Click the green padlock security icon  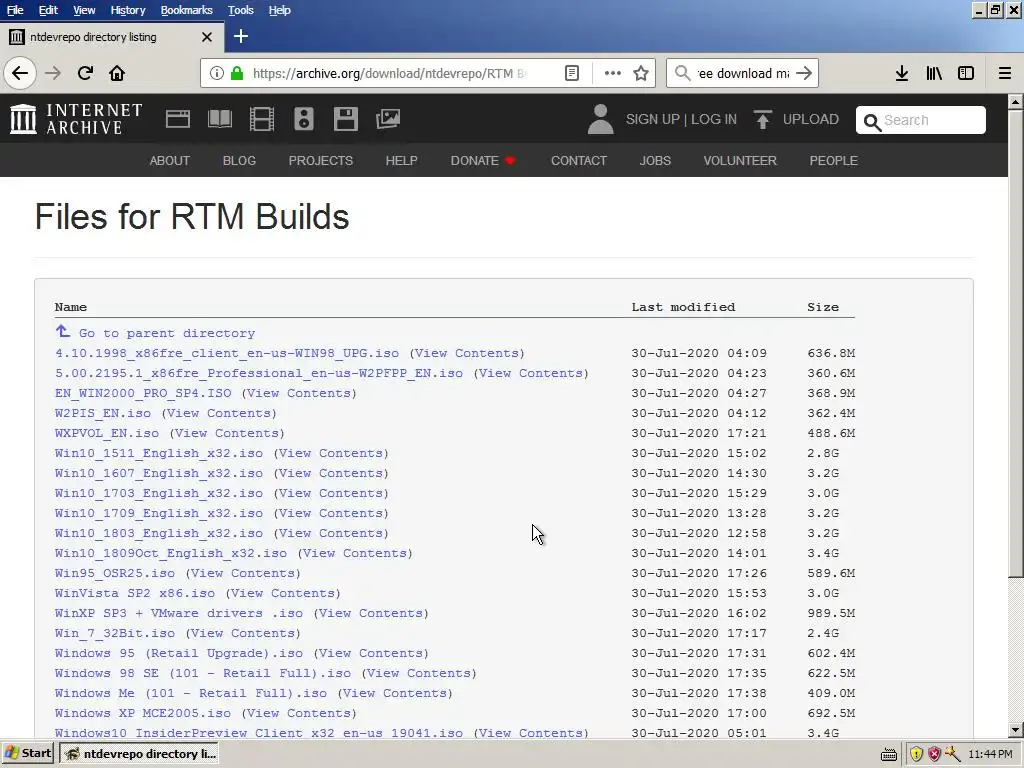coord(238,73)
